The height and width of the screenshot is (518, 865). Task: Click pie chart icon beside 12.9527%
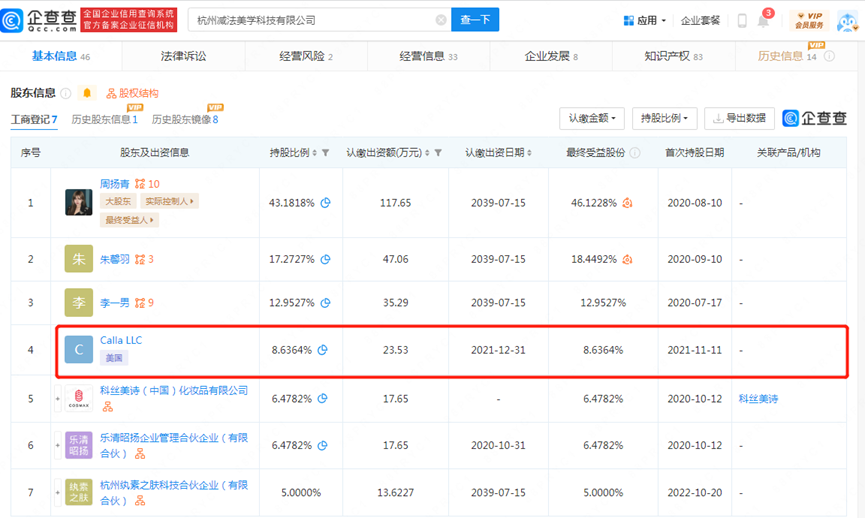(x=325, y=303)
